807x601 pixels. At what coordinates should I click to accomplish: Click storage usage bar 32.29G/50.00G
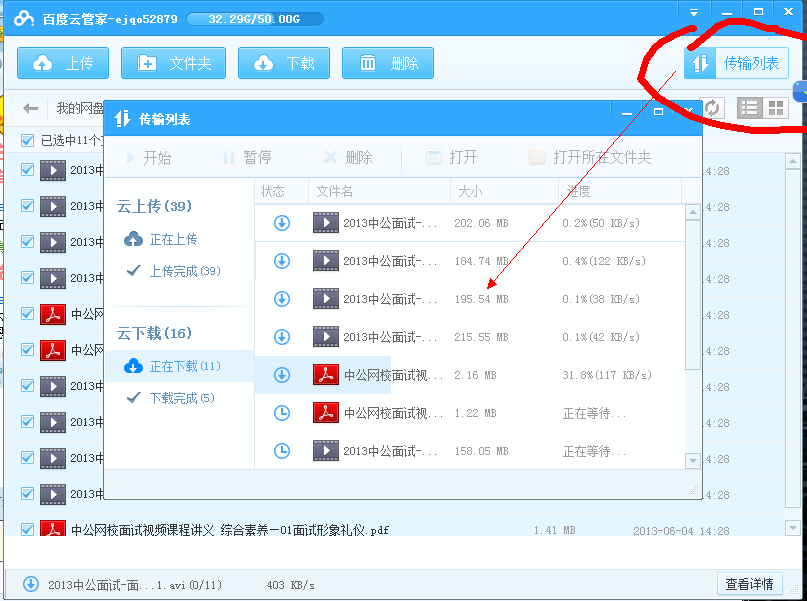tap(255, 19)
